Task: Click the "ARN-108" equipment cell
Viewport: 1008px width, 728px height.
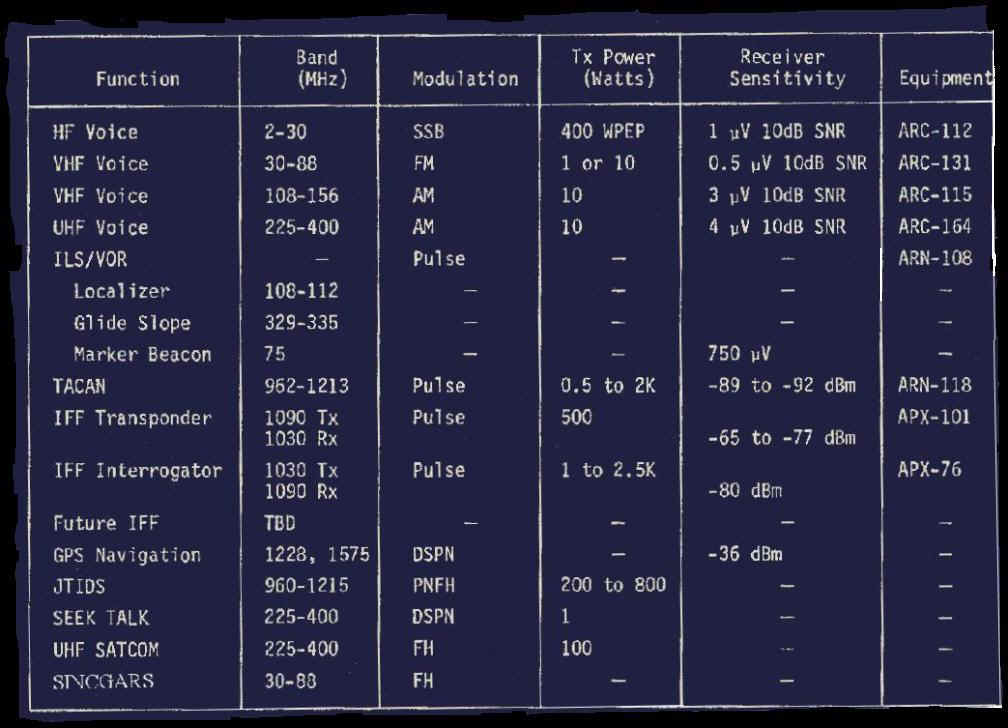Action: (935, 258)
